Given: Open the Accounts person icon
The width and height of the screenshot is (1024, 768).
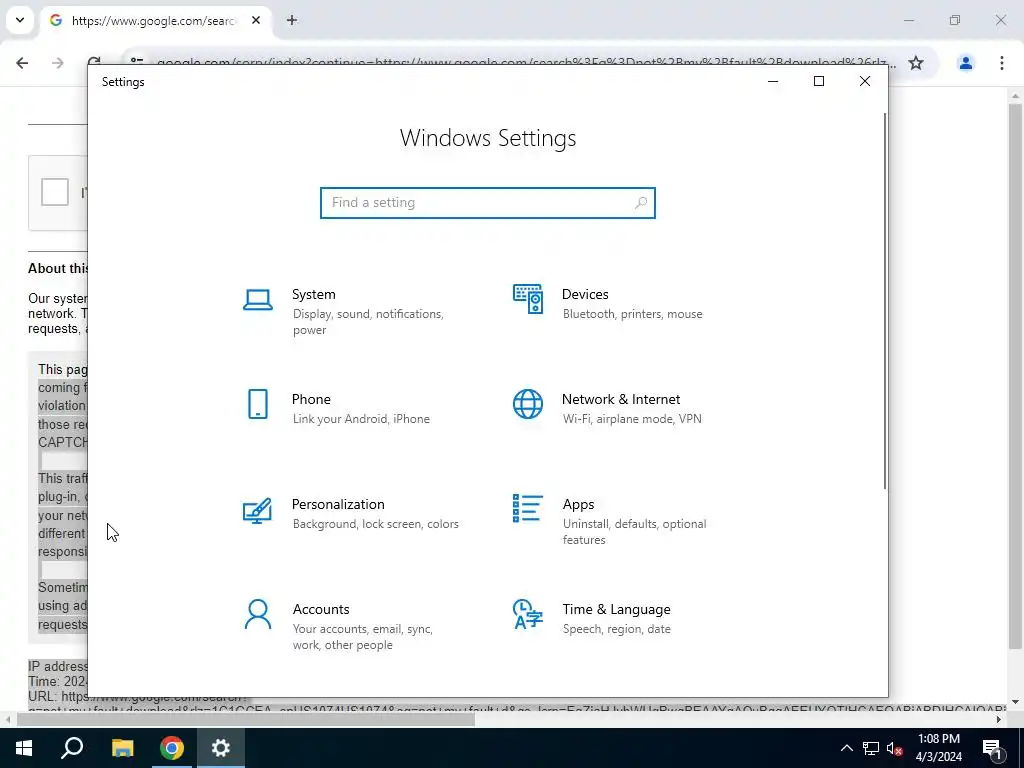Looking at the screenshot, I should tap(258, 615).
